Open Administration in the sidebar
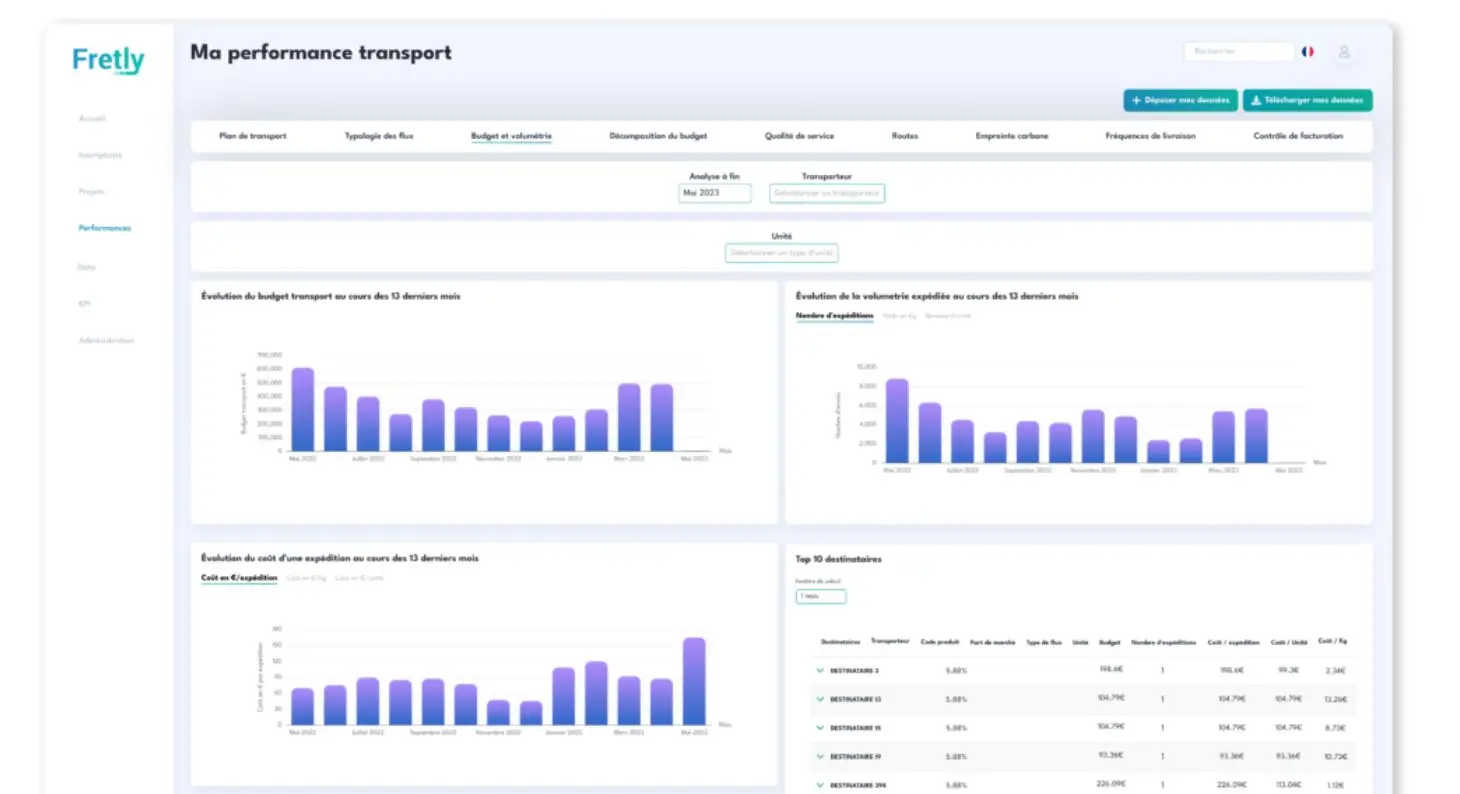The image size is (1460, 794). pos(106,340)
